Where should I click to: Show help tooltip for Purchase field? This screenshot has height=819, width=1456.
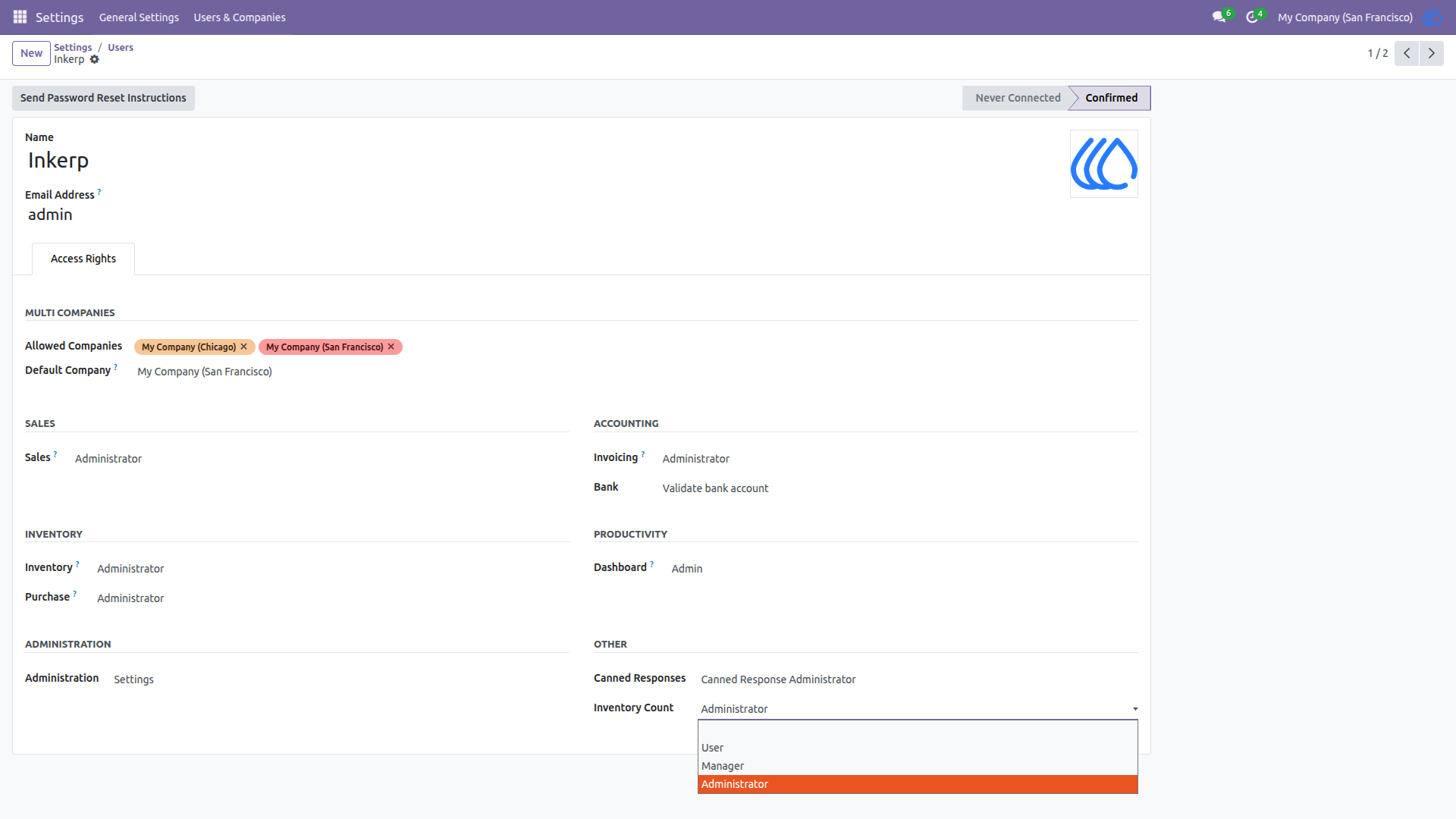tap(74, 594)
